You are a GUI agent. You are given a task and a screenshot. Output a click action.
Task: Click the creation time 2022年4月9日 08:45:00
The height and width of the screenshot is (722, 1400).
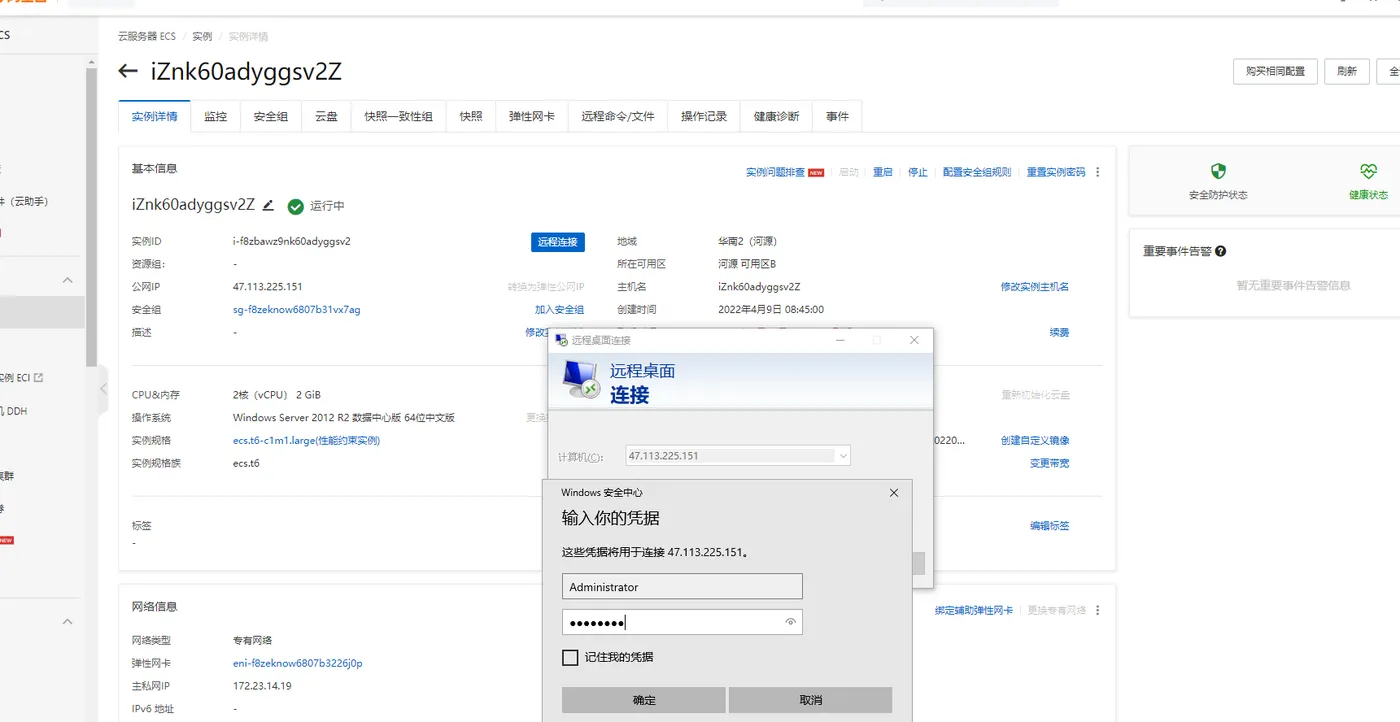(771, 310)
